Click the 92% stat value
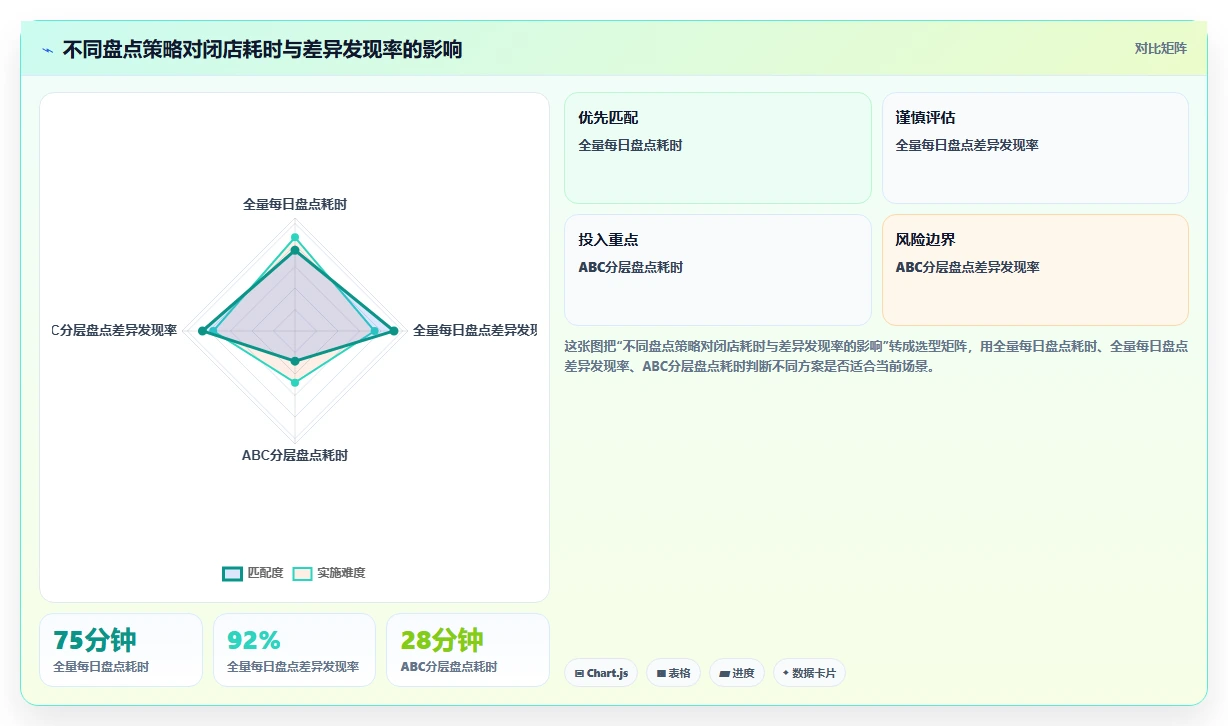The height and width of the screenshot is (726, 1228). click(254, 640)
